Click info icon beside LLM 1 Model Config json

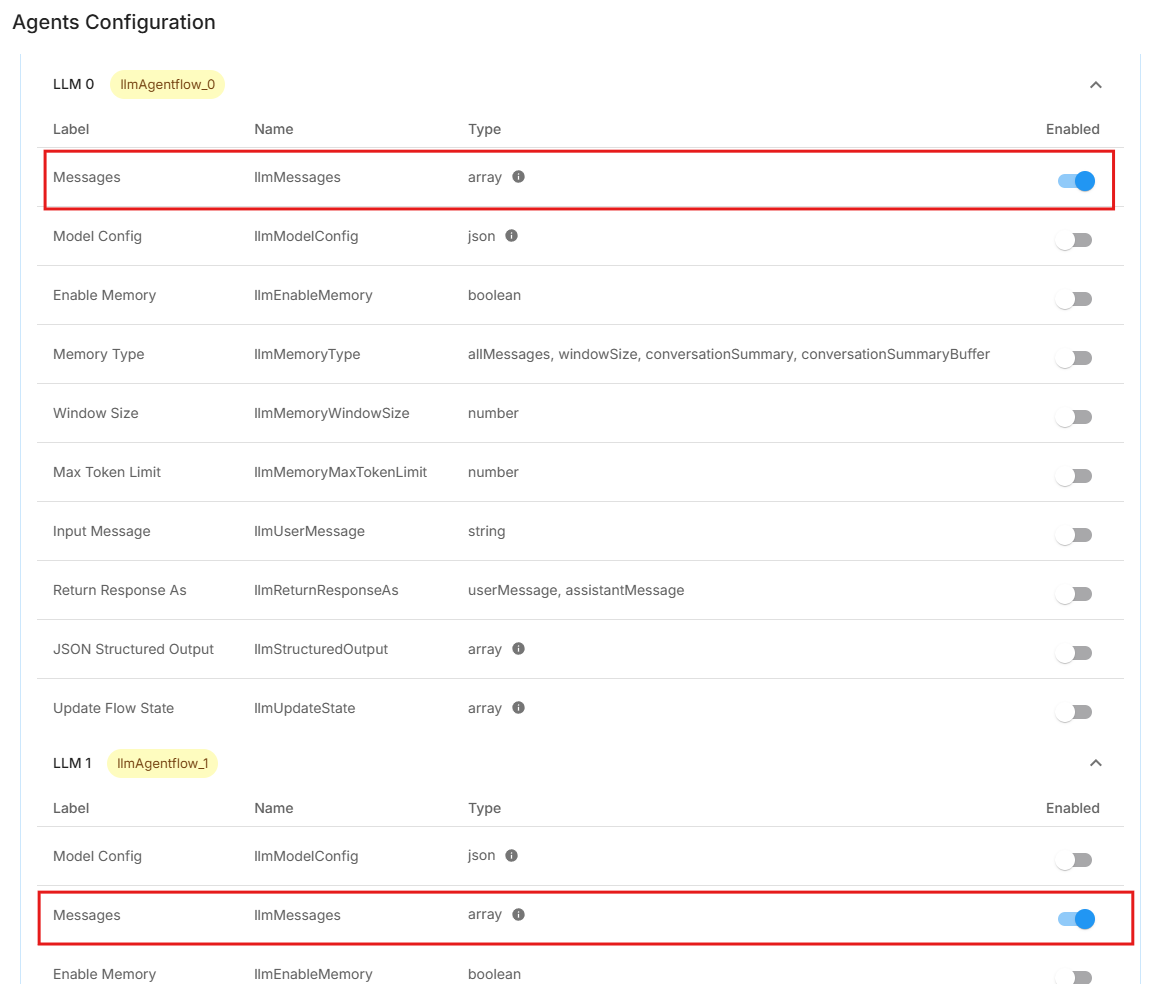[x=511, y=856]
